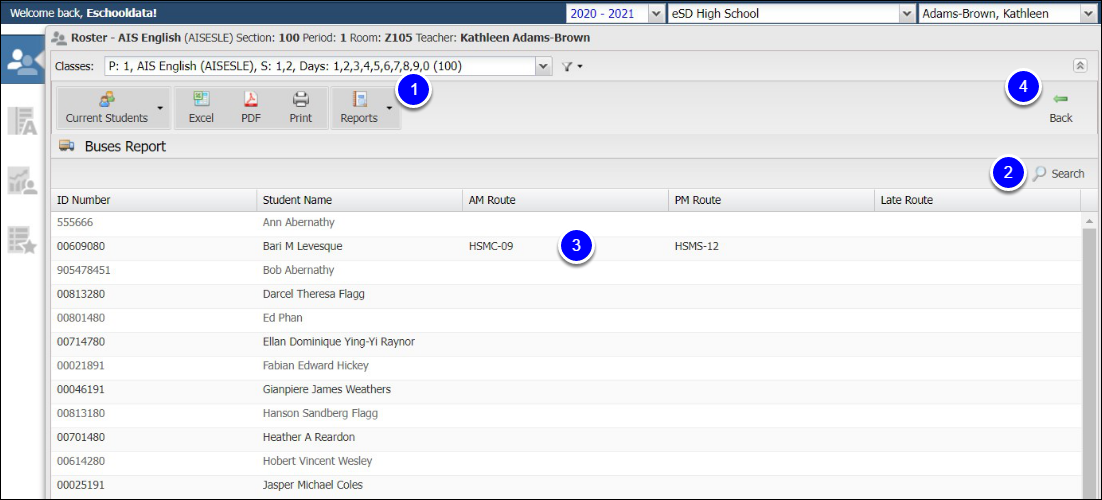Viewport: 1102px width, 500px height.
Task: Select student Hobert Vincent Wesley
Action: coord(317,461)
